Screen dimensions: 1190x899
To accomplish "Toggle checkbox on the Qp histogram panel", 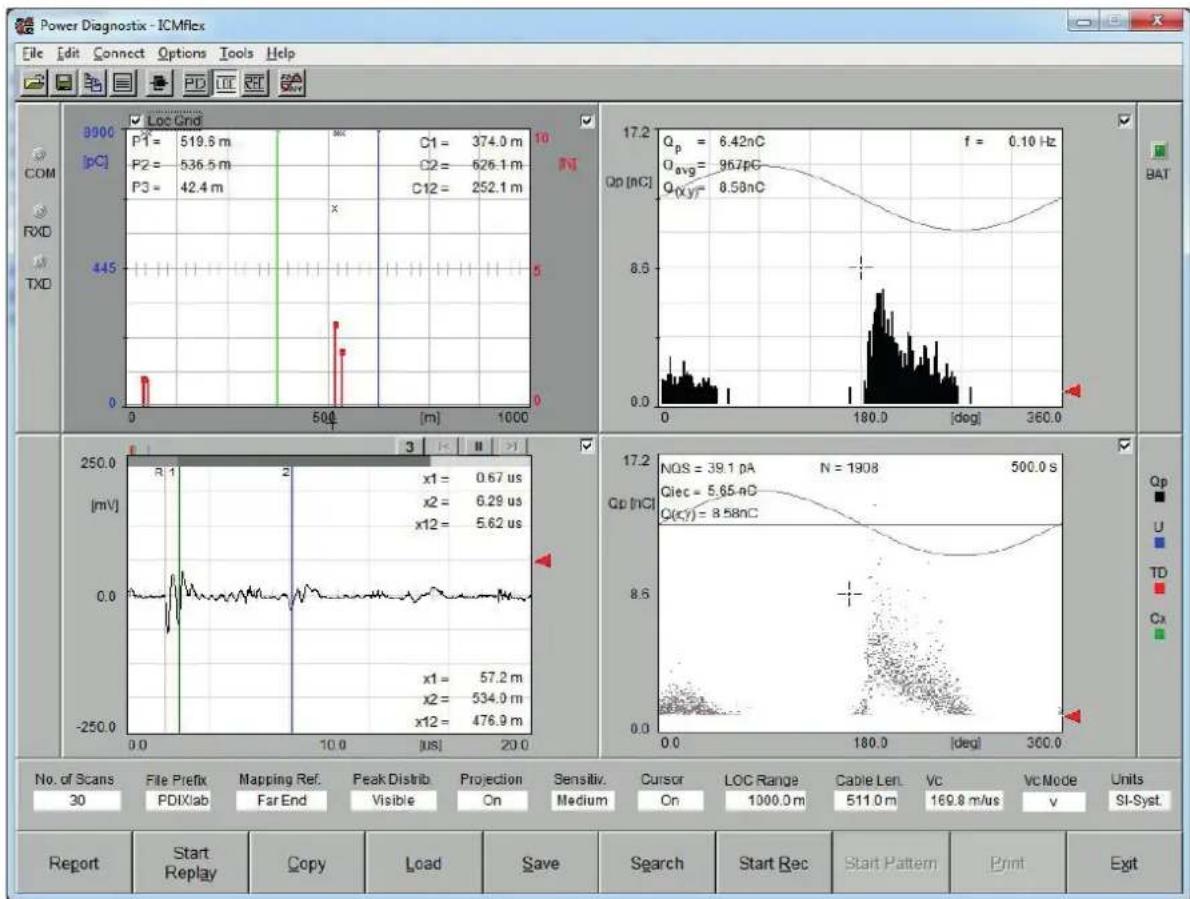I will tap(1124, 121).
